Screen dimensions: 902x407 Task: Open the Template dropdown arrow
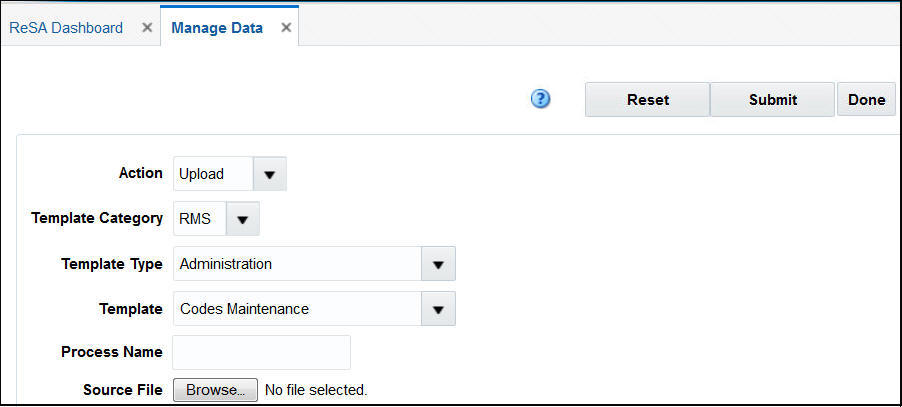(437, 310)
